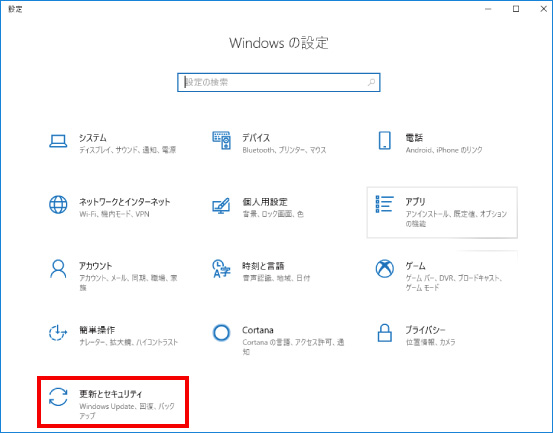Screen dimensions: 553x433
Task: Select the 電話 category title
Action: click(x=414, y=138)
